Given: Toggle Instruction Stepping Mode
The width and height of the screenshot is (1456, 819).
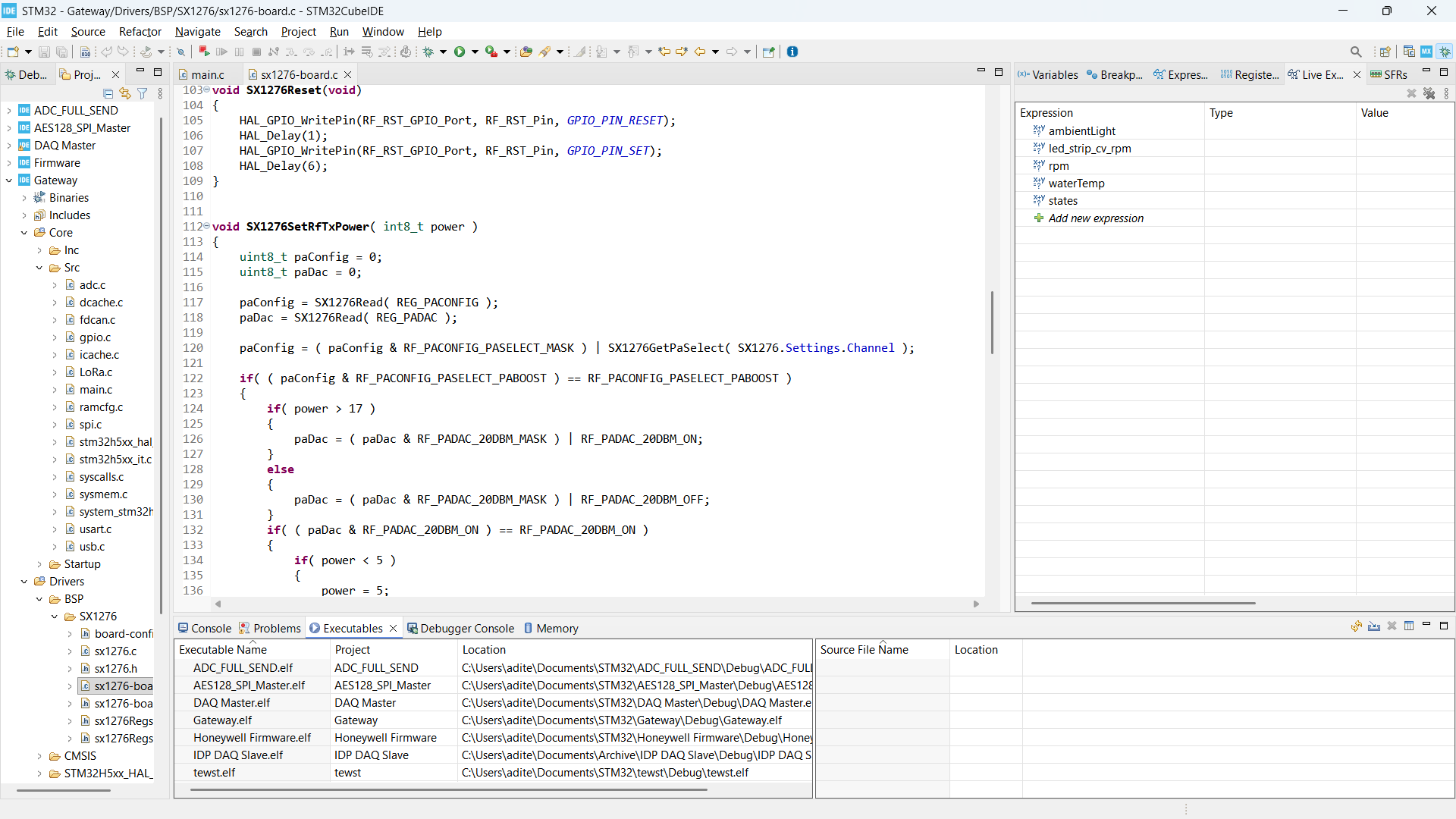Looking at the screenshot, I should (x=349, y=52).
